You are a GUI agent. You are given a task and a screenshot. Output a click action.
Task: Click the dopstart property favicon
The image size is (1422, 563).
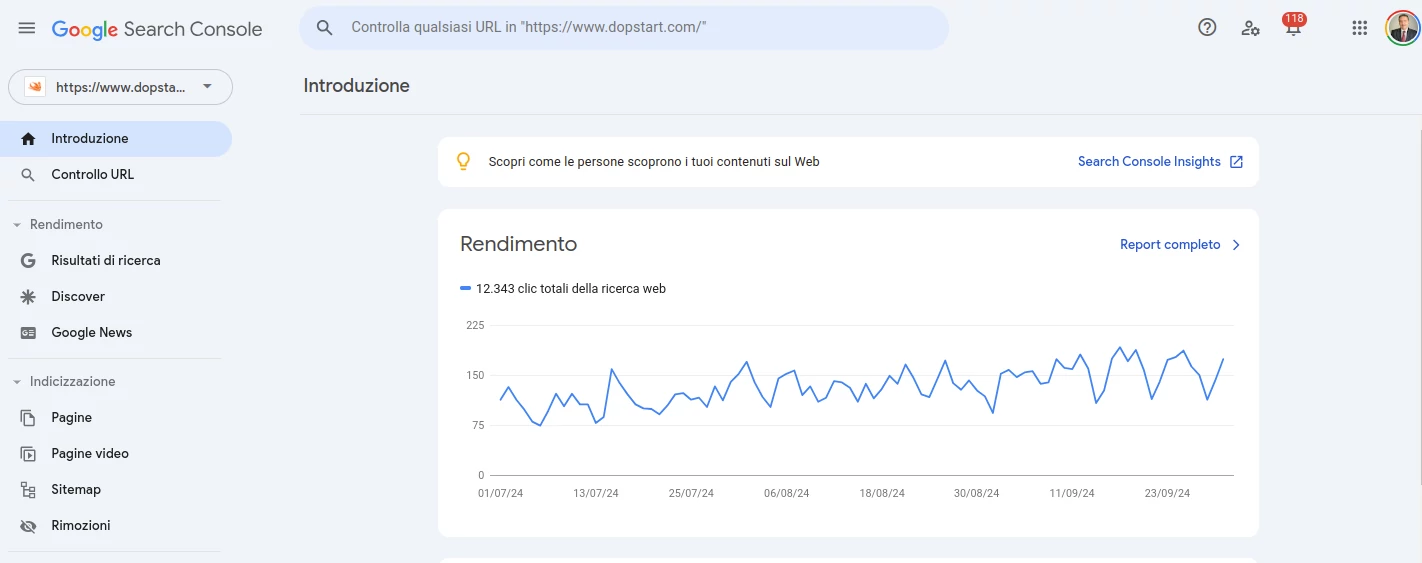[35, 87]
